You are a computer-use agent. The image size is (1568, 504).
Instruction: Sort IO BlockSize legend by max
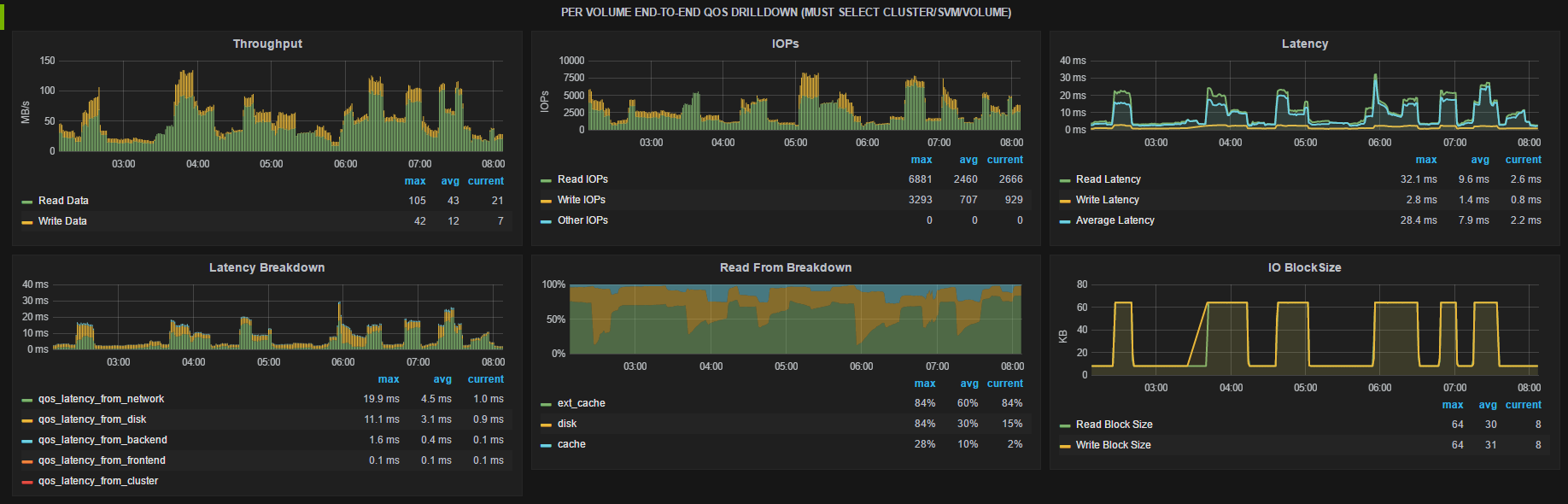coord(1453,405)
